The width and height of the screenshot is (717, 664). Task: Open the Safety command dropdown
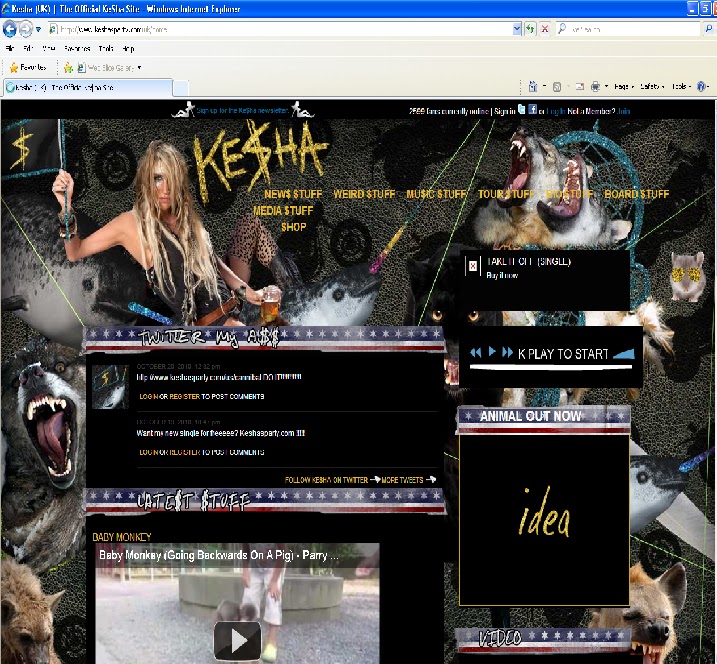[653, 86]
